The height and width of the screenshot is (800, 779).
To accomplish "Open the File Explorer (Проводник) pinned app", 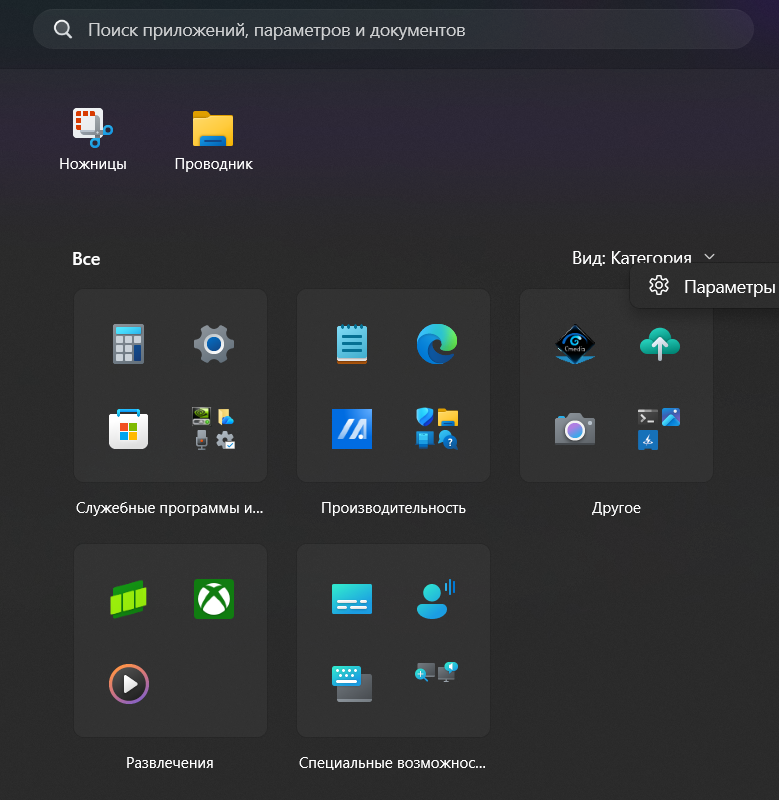I will coord(213,139).
